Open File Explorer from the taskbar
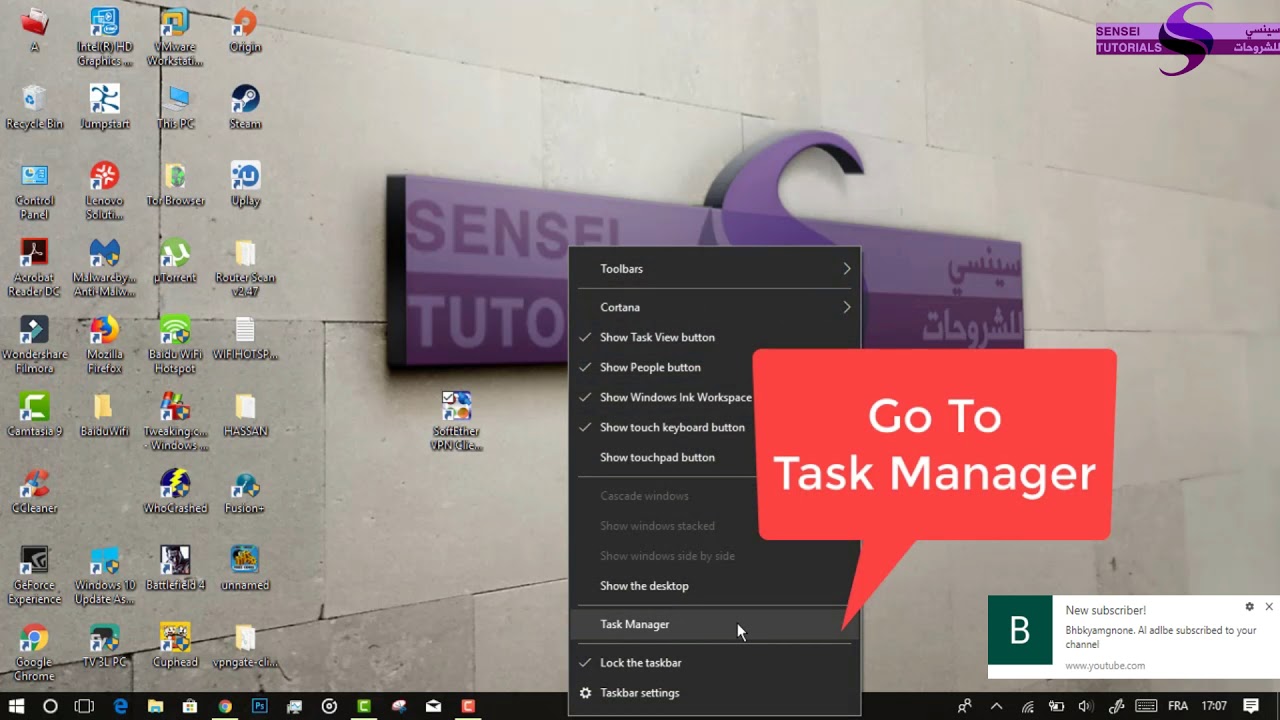The width and height of the screenshot is (1280, 720). pos(156,706)
